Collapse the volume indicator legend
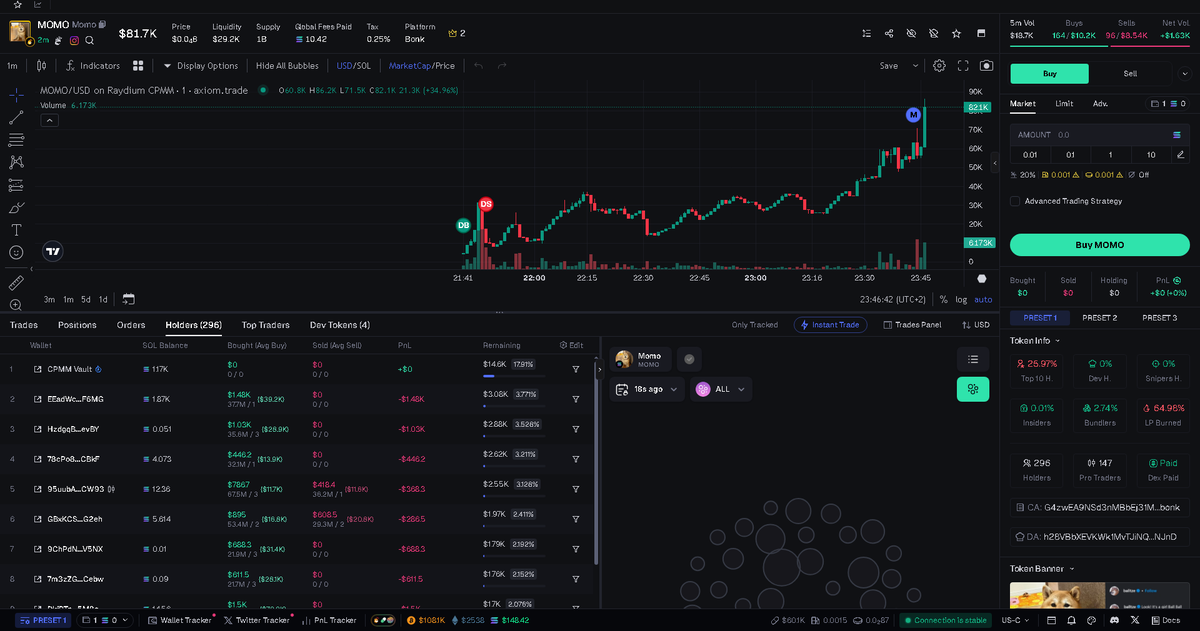 tap(49, 120)
